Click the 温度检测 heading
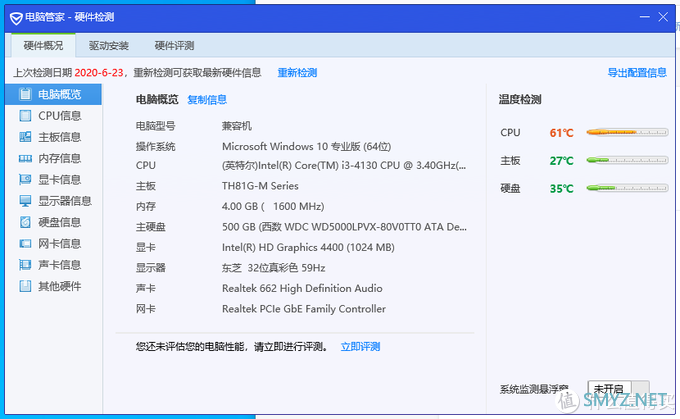Screen dimensions: 680x419 click(520, 100)
